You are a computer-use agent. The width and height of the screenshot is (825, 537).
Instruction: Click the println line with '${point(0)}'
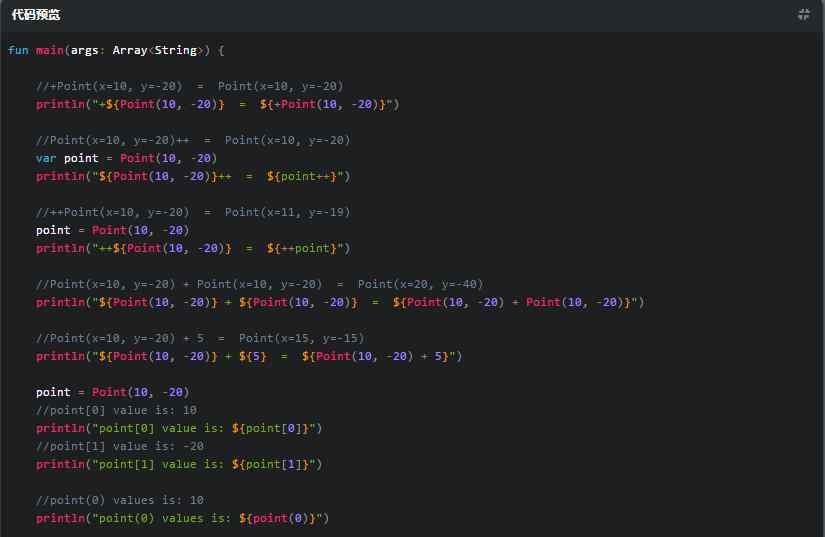[183, 519]
